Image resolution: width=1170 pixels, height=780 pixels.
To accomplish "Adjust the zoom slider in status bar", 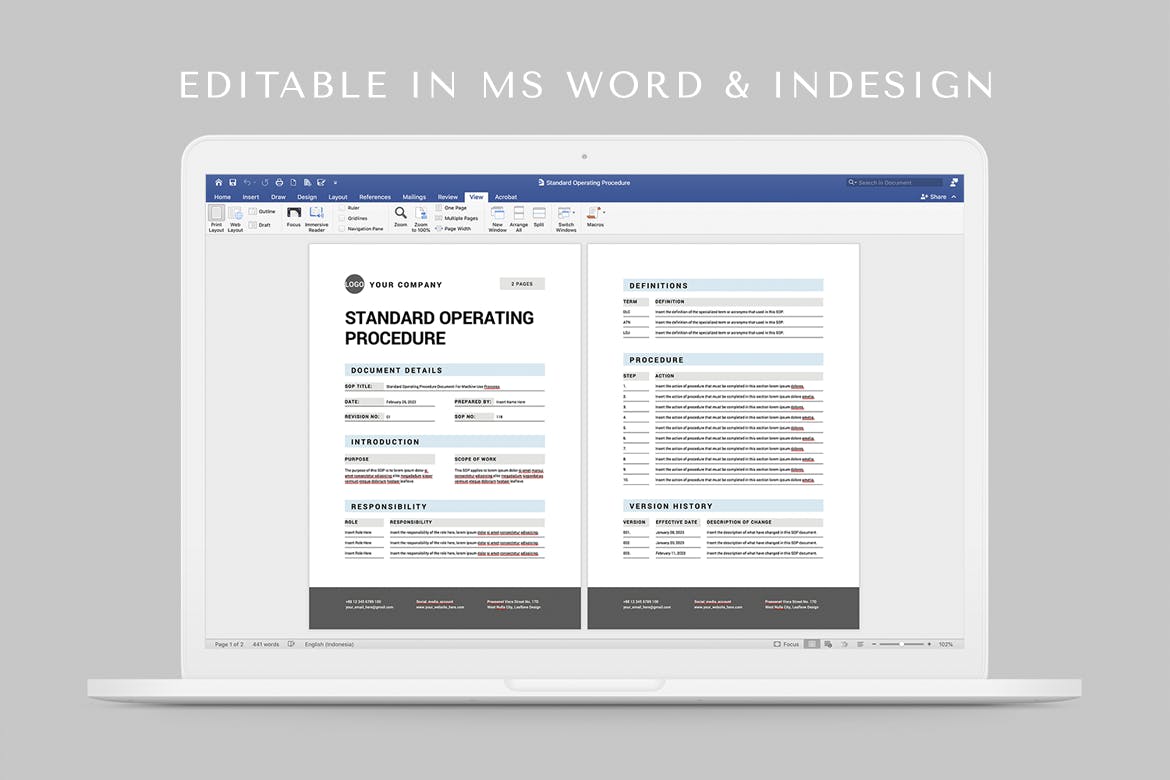I will click(x=901, y=644).
